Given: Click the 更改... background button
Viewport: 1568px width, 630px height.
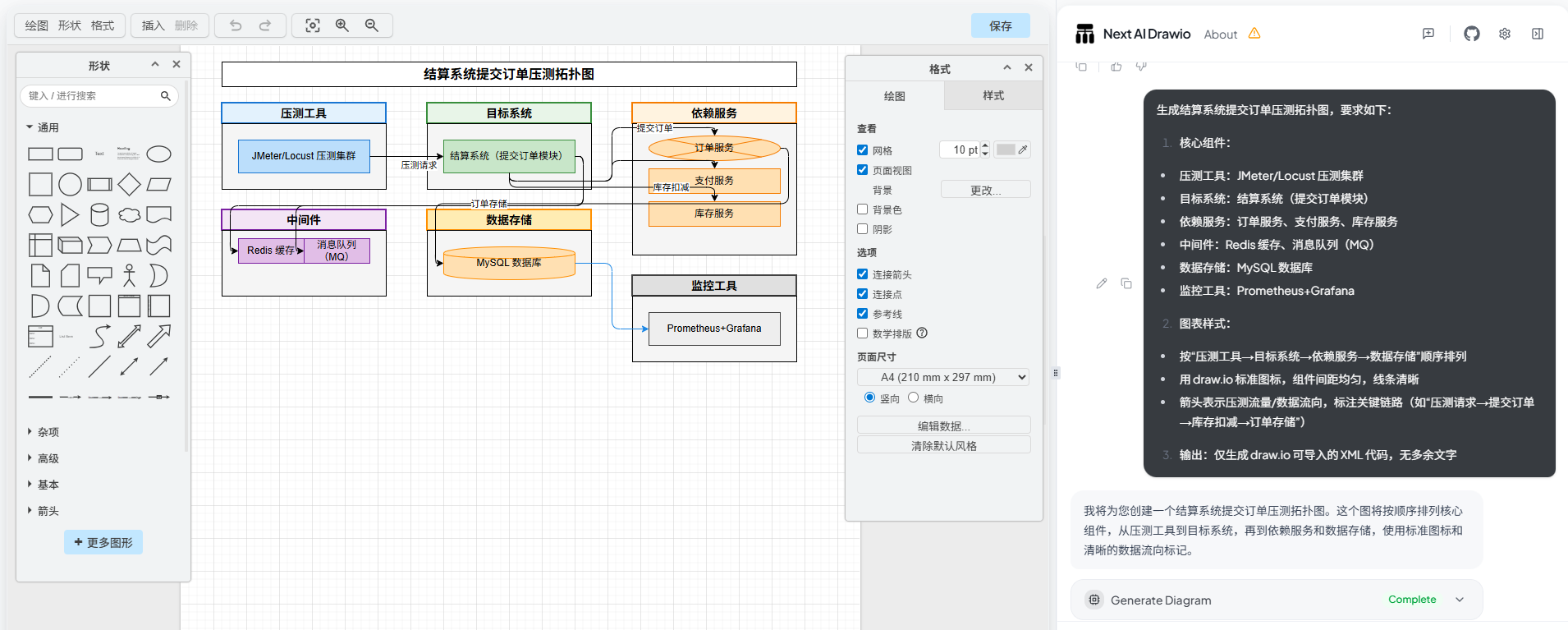Looking at the screenshot, I should pos(985,190).
